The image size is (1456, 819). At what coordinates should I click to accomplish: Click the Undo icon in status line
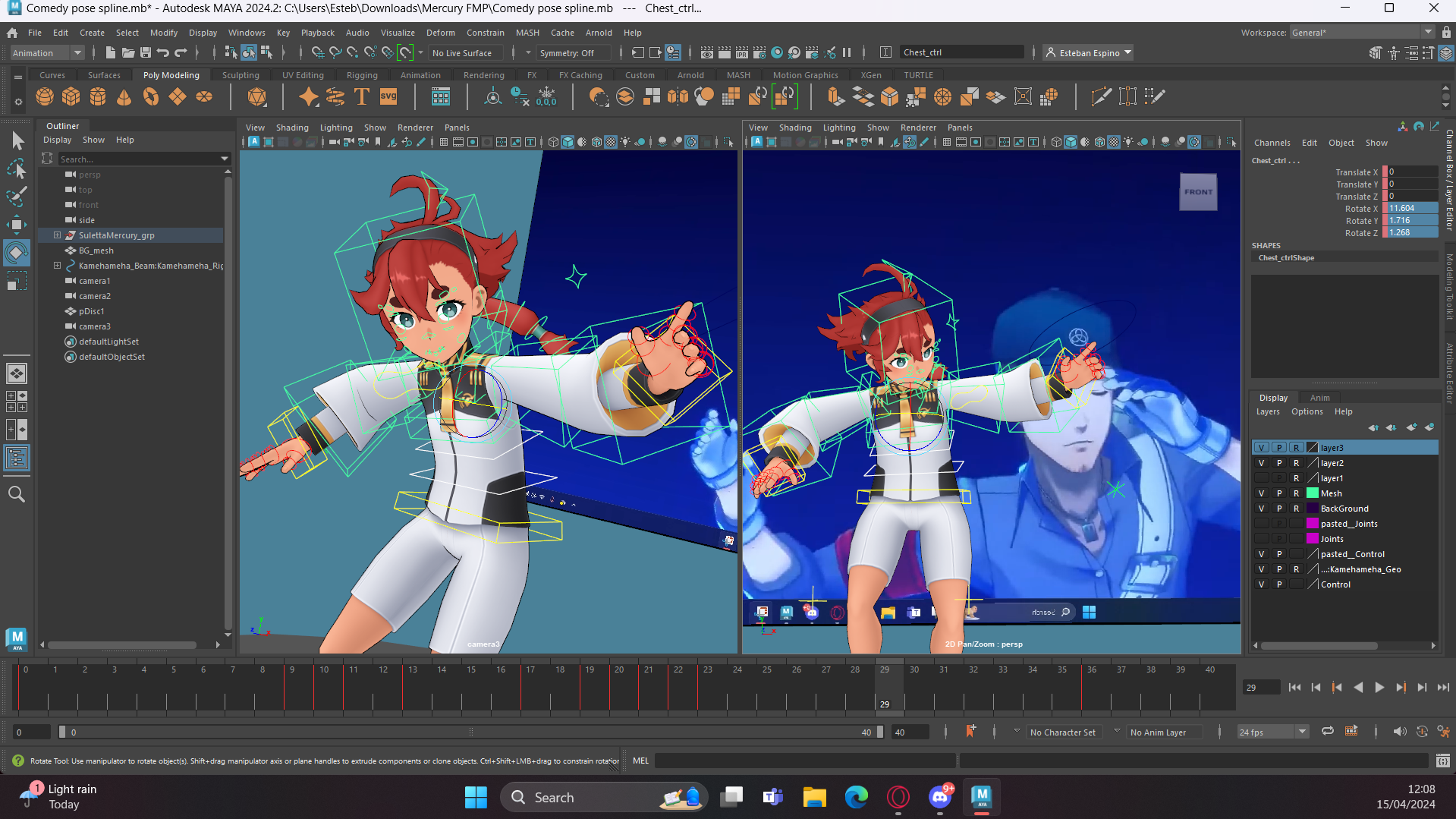click(x=163, y=52)
